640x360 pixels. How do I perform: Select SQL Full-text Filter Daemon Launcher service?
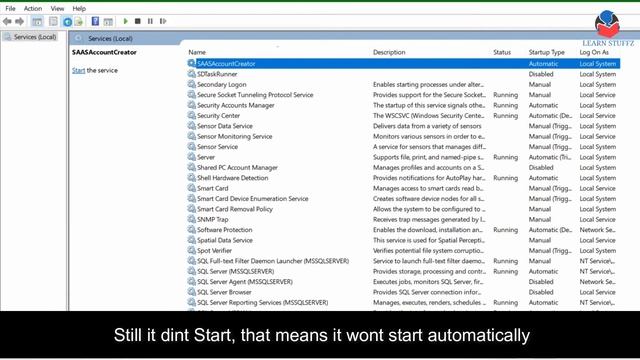point(273,261)
